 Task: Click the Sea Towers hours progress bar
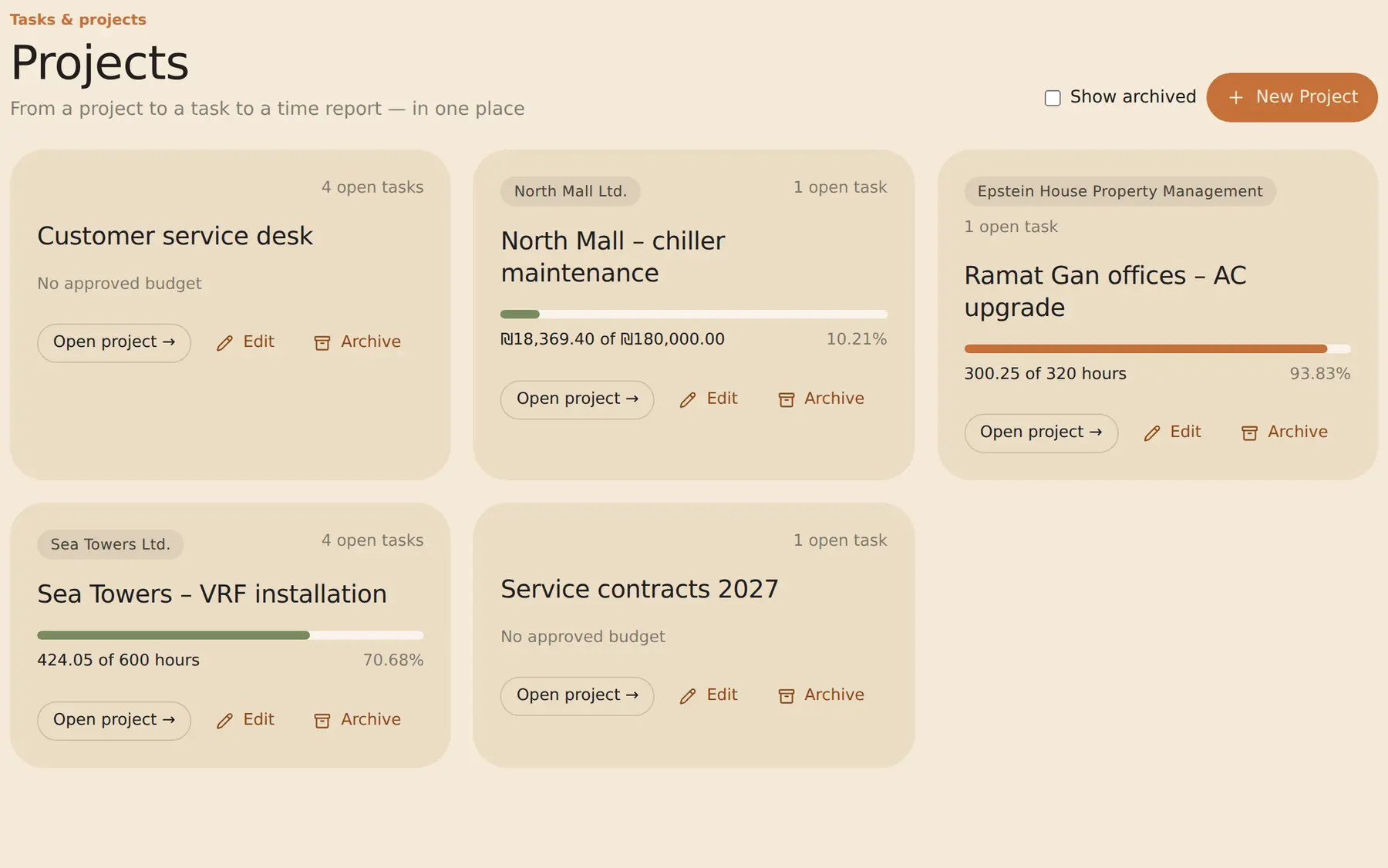[x=231, y=635]
